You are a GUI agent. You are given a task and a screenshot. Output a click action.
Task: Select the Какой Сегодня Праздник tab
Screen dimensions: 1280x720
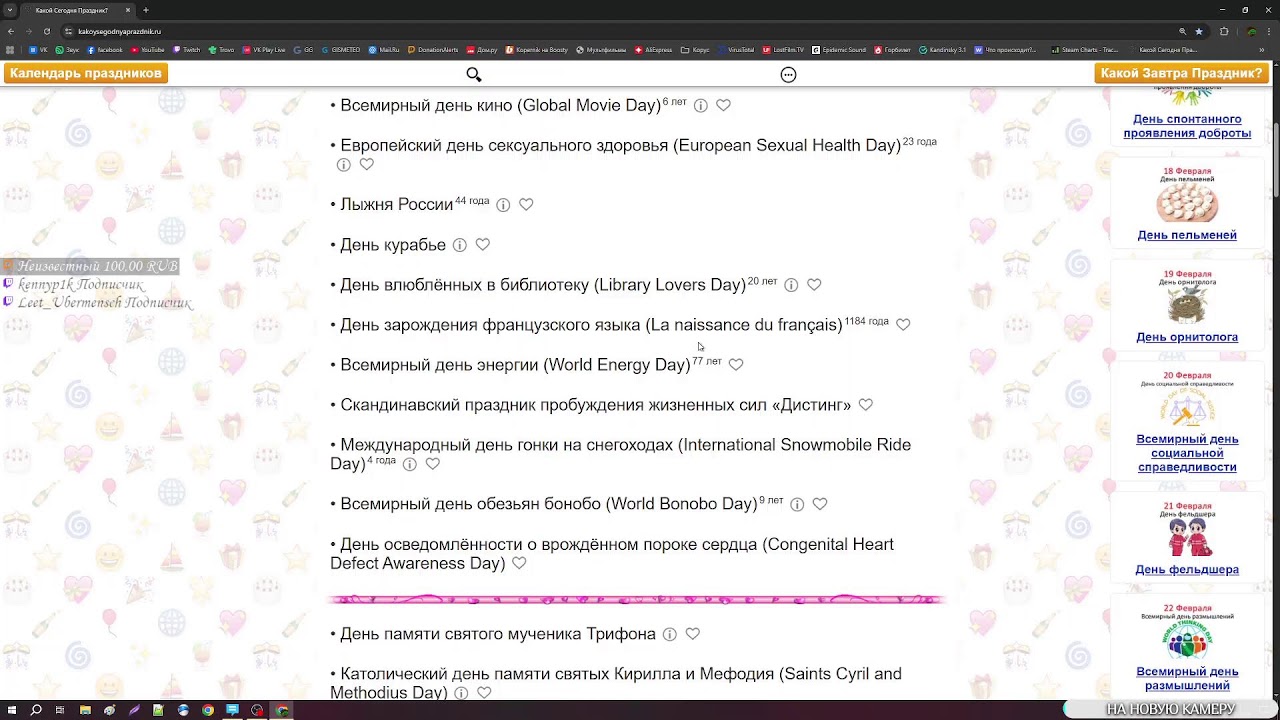(x=78, y=10)
